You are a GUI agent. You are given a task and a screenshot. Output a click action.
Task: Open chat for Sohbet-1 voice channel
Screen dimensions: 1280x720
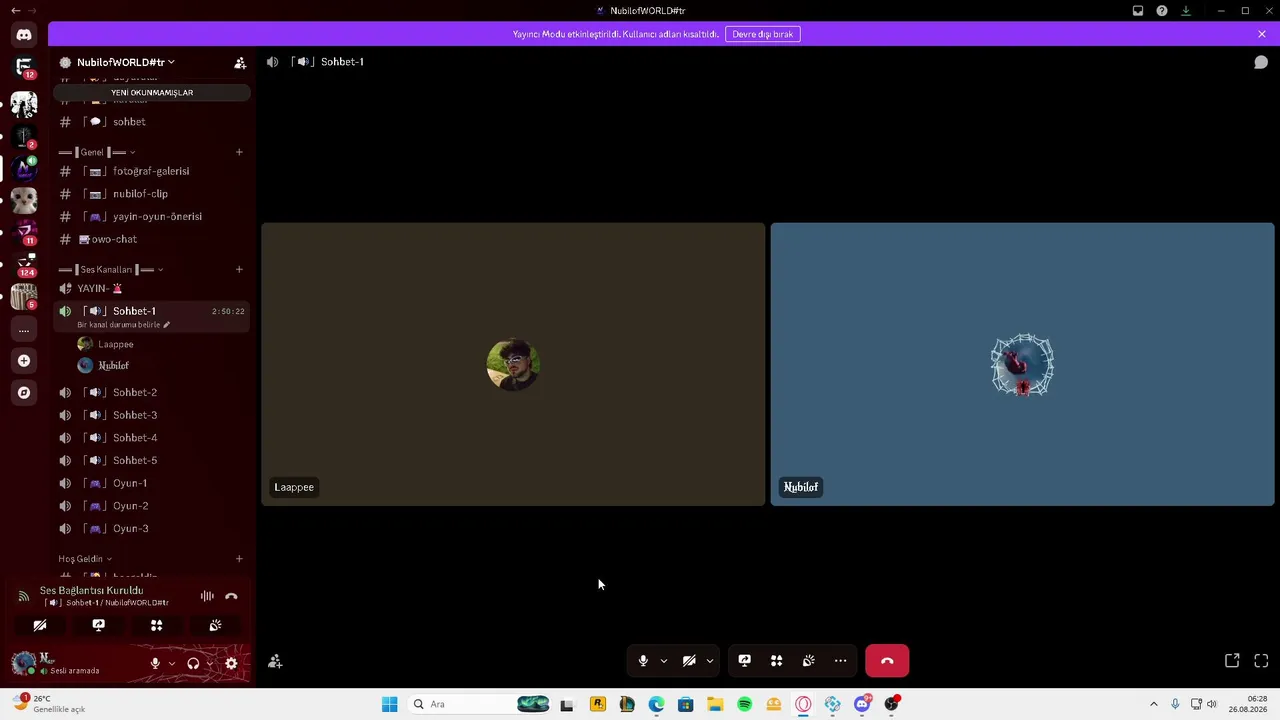(x=1261, y=62)
